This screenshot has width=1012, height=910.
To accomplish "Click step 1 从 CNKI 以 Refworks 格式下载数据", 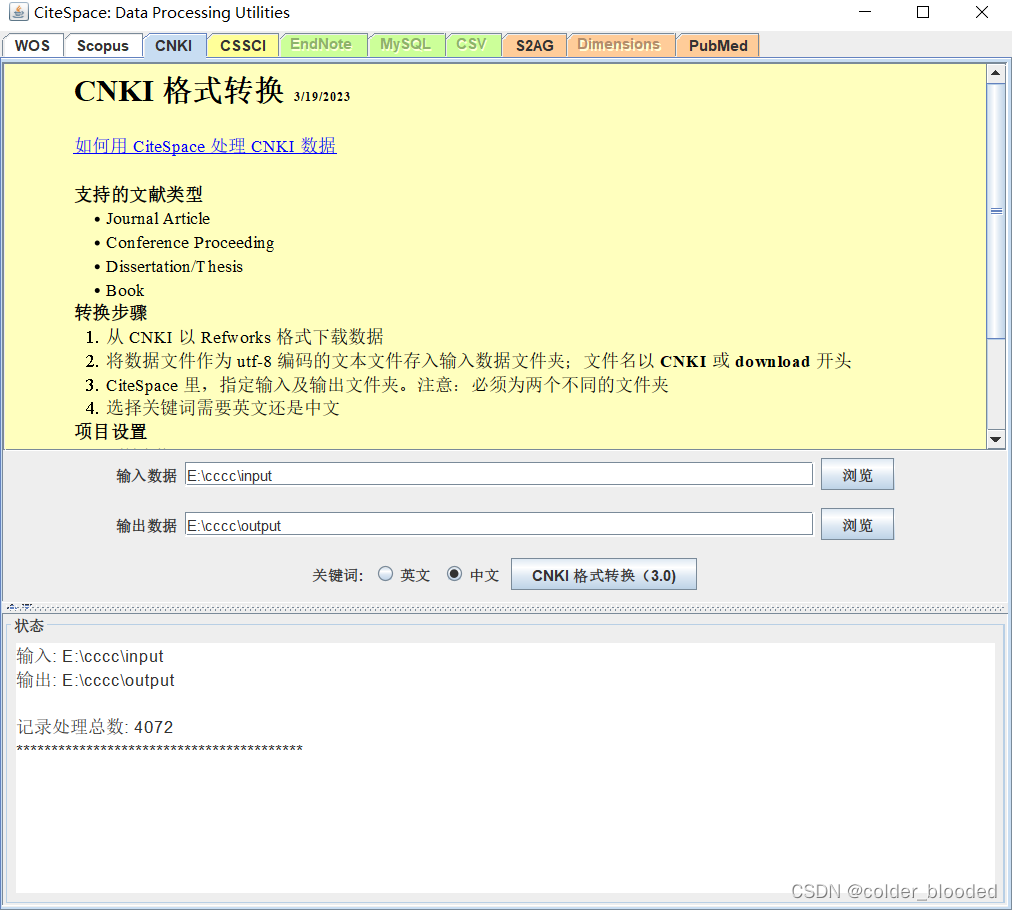I will pos(245,337).
